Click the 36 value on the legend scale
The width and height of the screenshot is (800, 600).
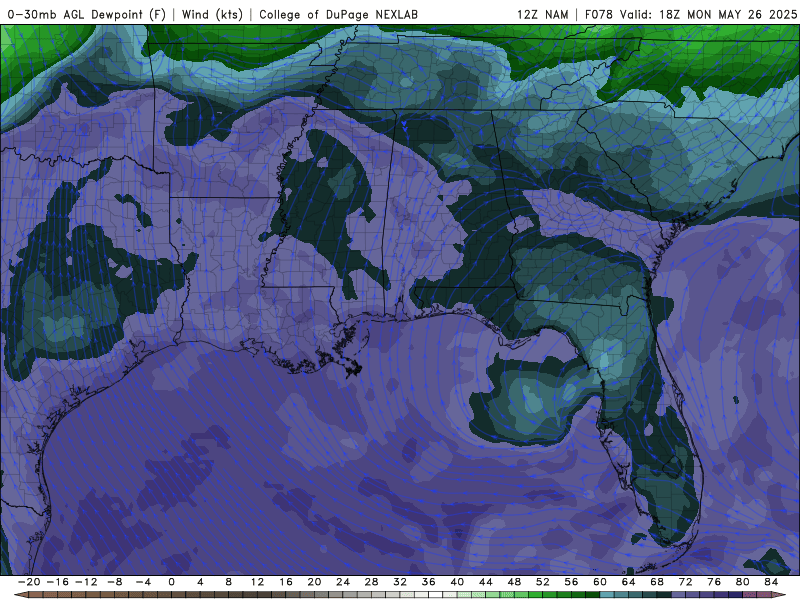pos(429,582)
